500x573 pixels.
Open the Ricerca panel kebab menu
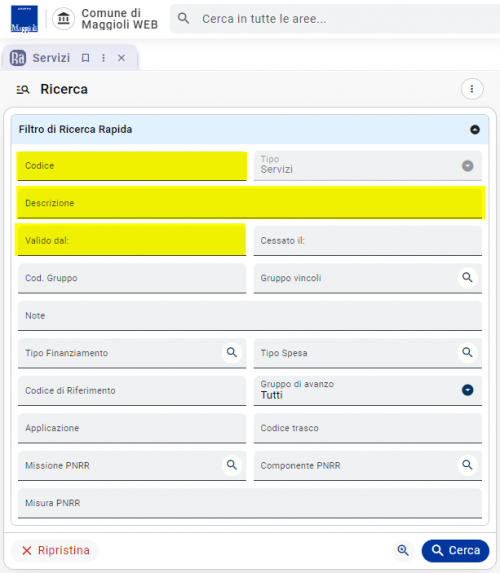(x=472, y=89)
